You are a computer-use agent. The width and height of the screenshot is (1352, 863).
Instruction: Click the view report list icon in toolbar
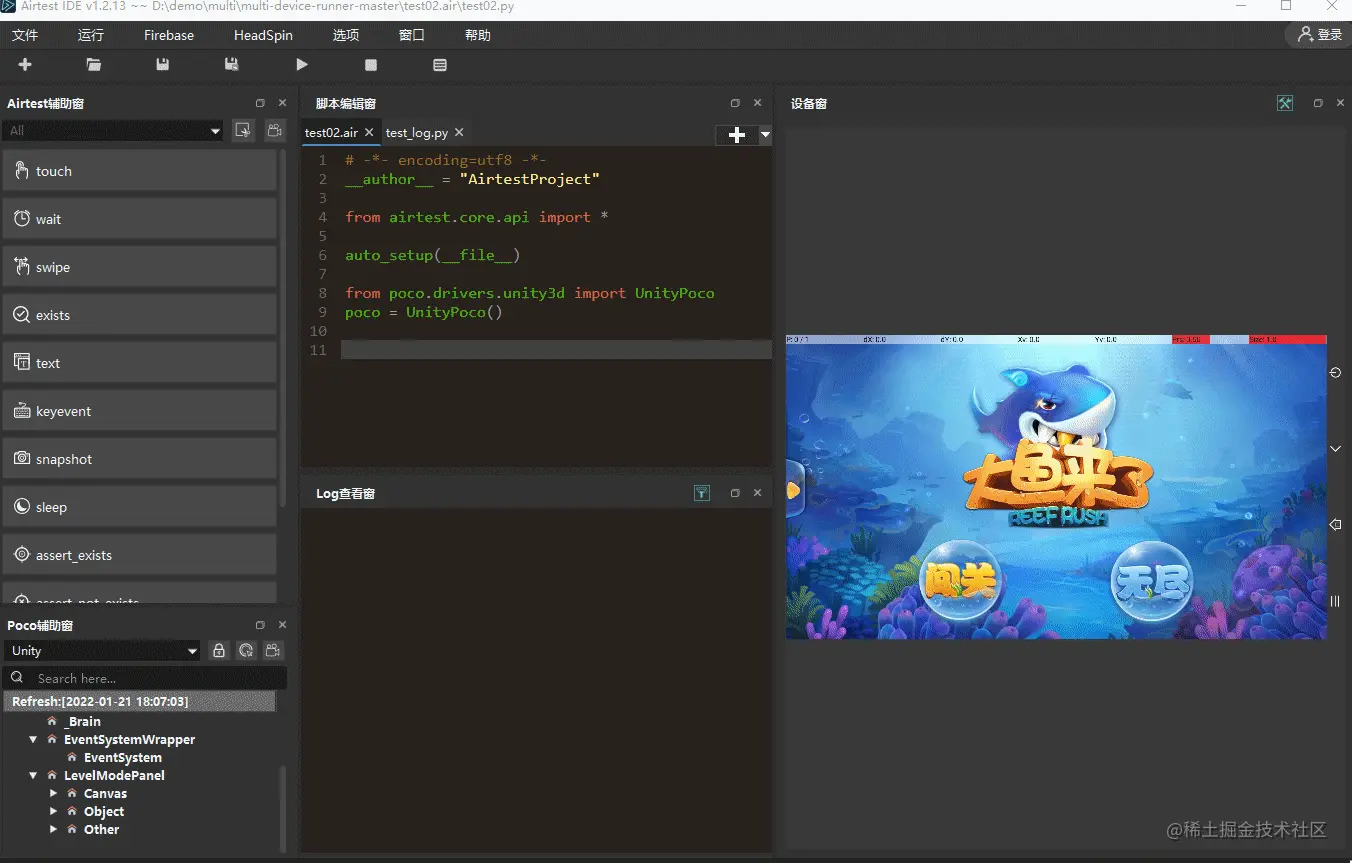click(440, 65)
